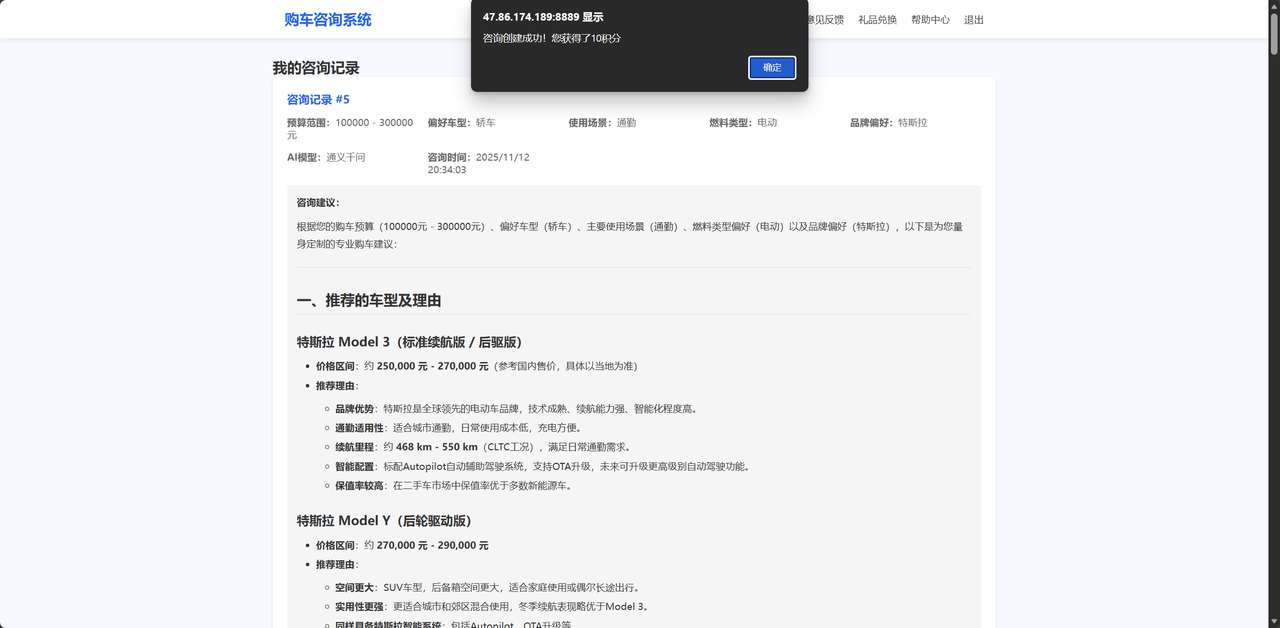
Task: Click the 偏好车型 轿车 field
Action: tap(461, 122)
